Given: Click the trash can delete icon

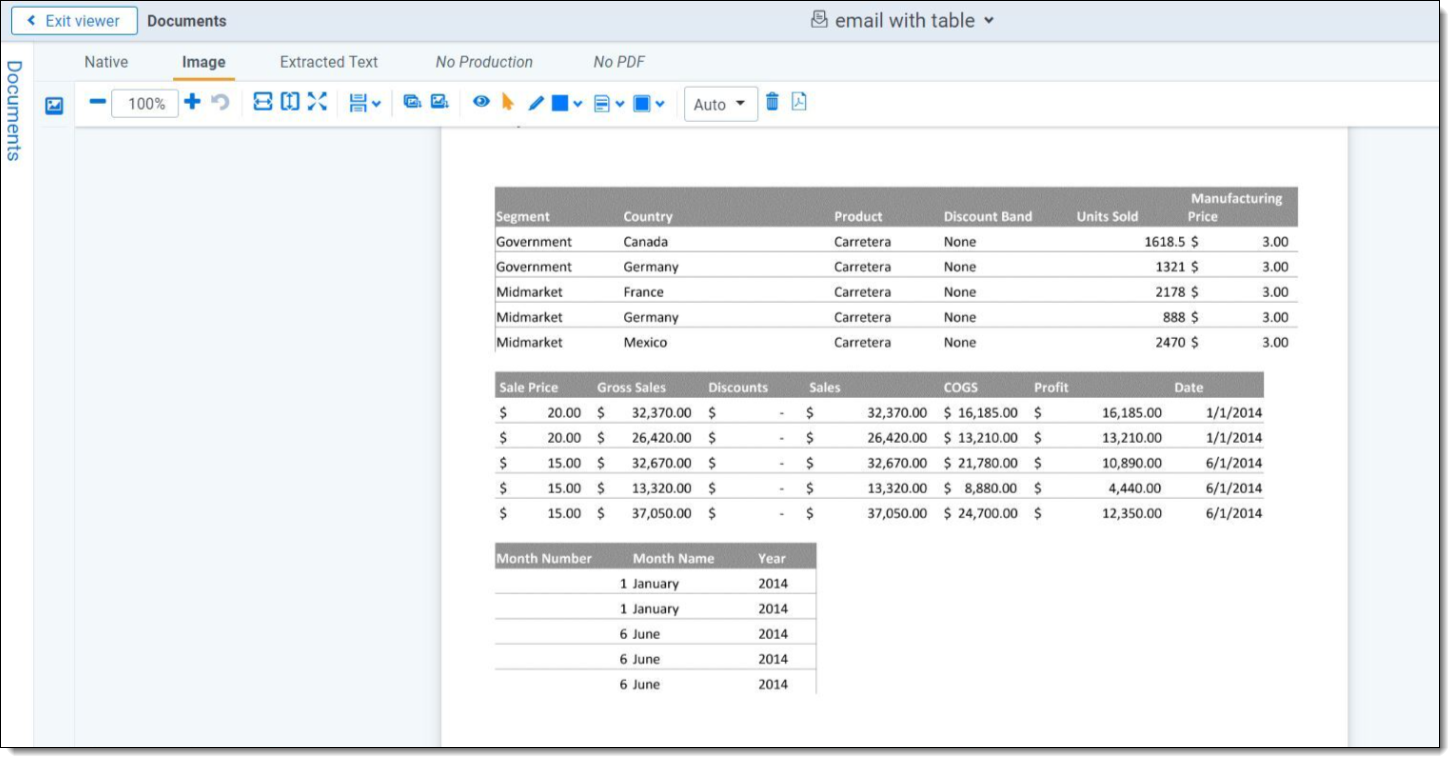Looking at the screenshot, I should [x=772, y=102].
